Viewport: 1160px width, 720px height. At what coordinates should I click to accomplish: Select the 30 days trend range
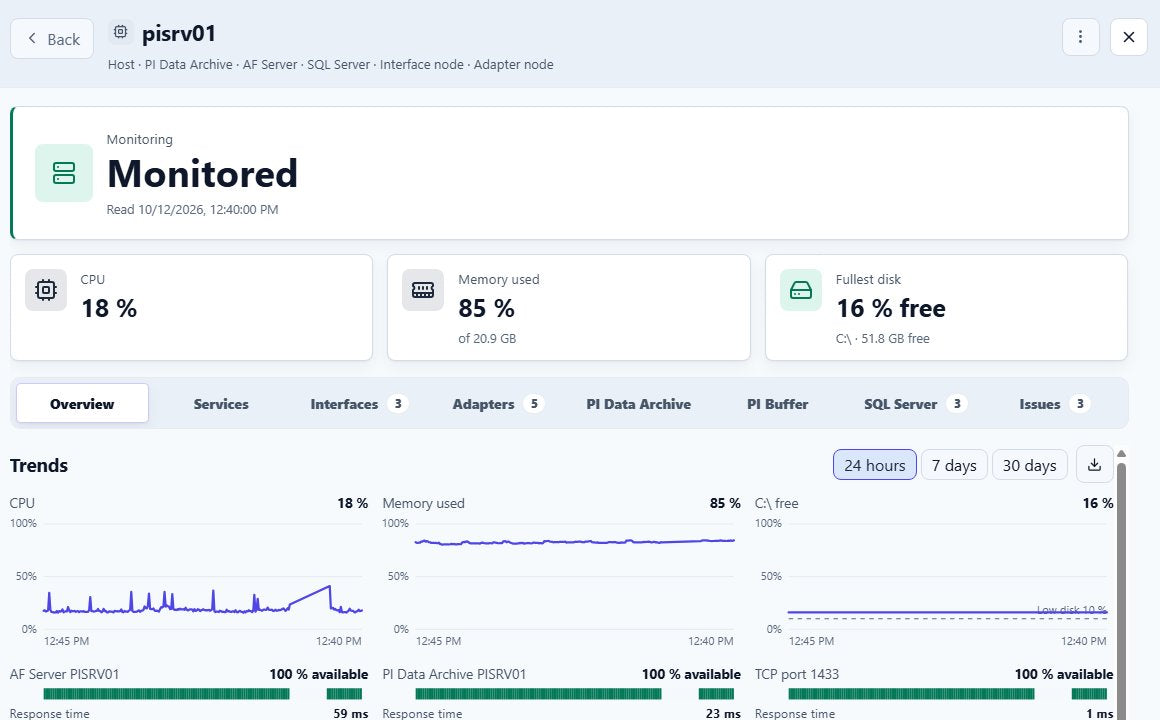click(1029, 465)
